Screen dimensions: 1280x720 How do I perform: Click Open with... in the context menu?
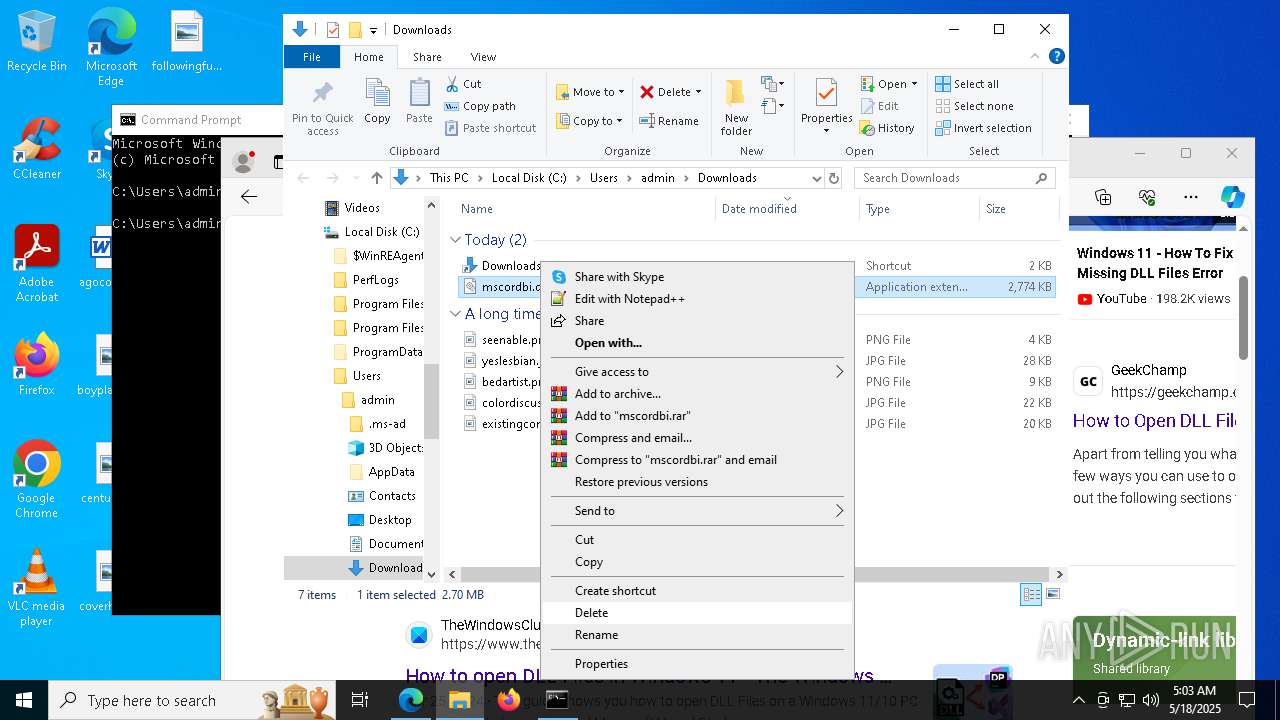[697, 343]
